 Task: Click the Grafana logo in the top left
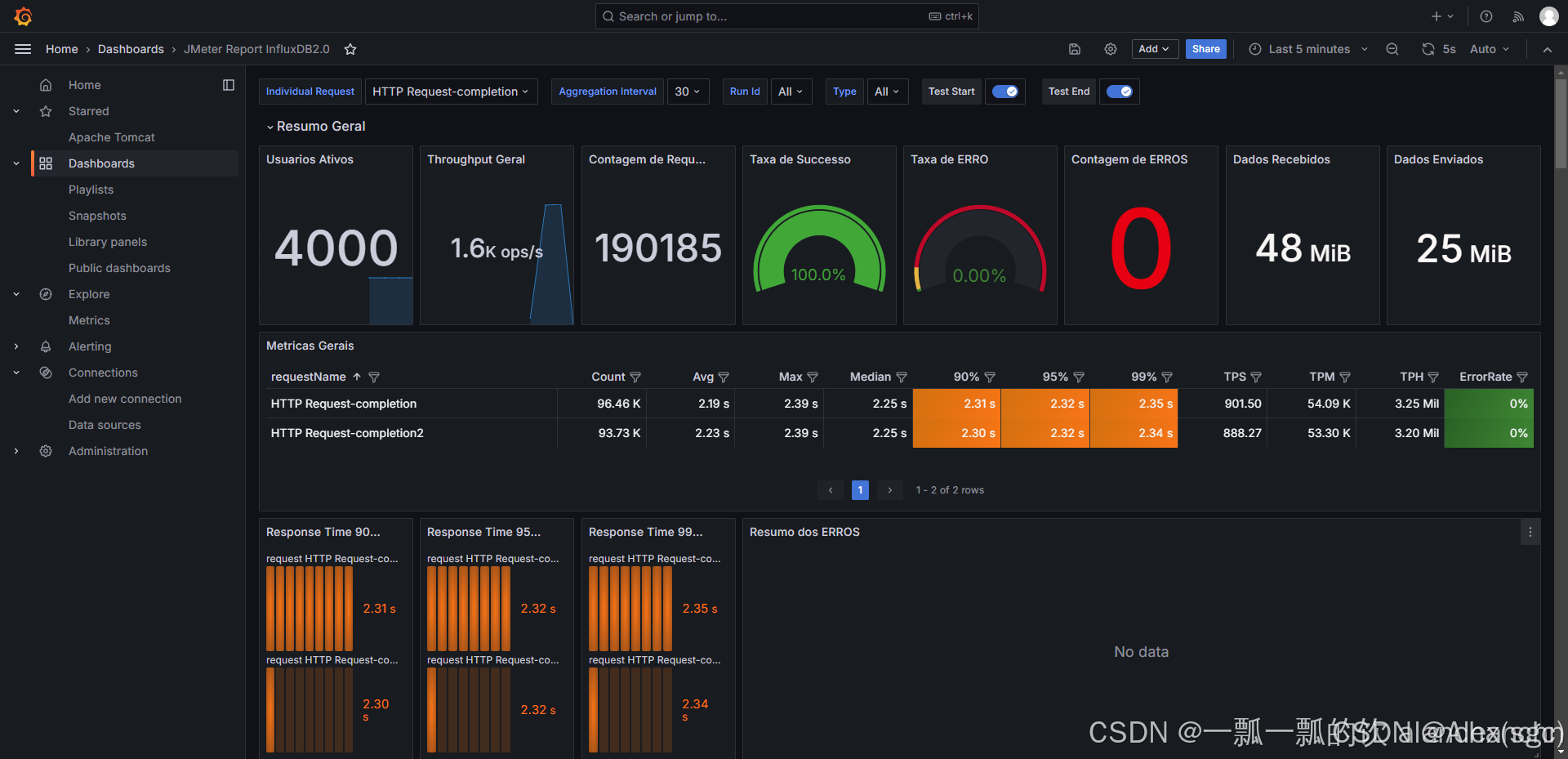pyautogui.click(x=23, y=16)
